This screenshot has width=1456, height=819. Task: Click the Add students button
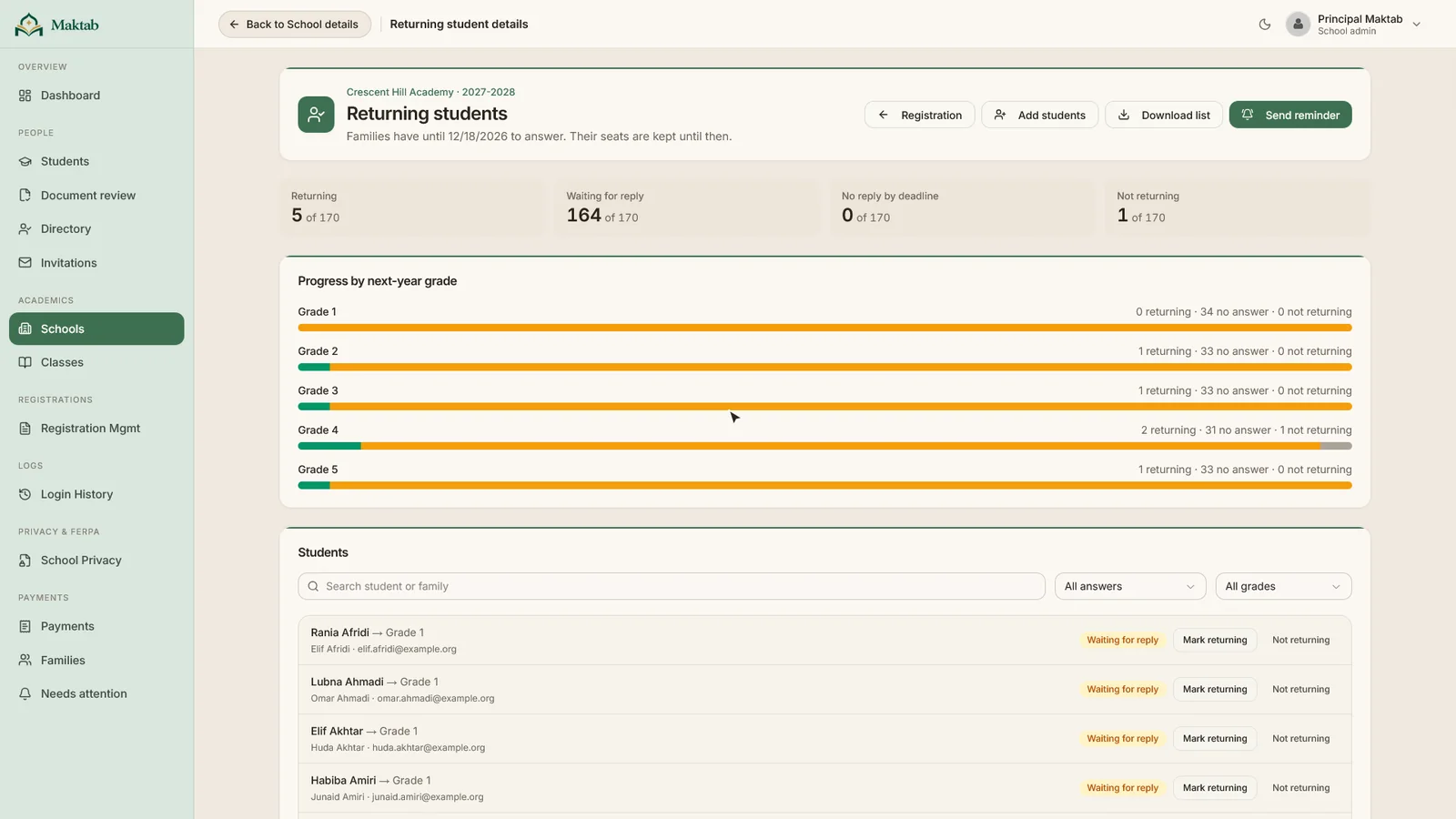click(x=1039, y=115)
